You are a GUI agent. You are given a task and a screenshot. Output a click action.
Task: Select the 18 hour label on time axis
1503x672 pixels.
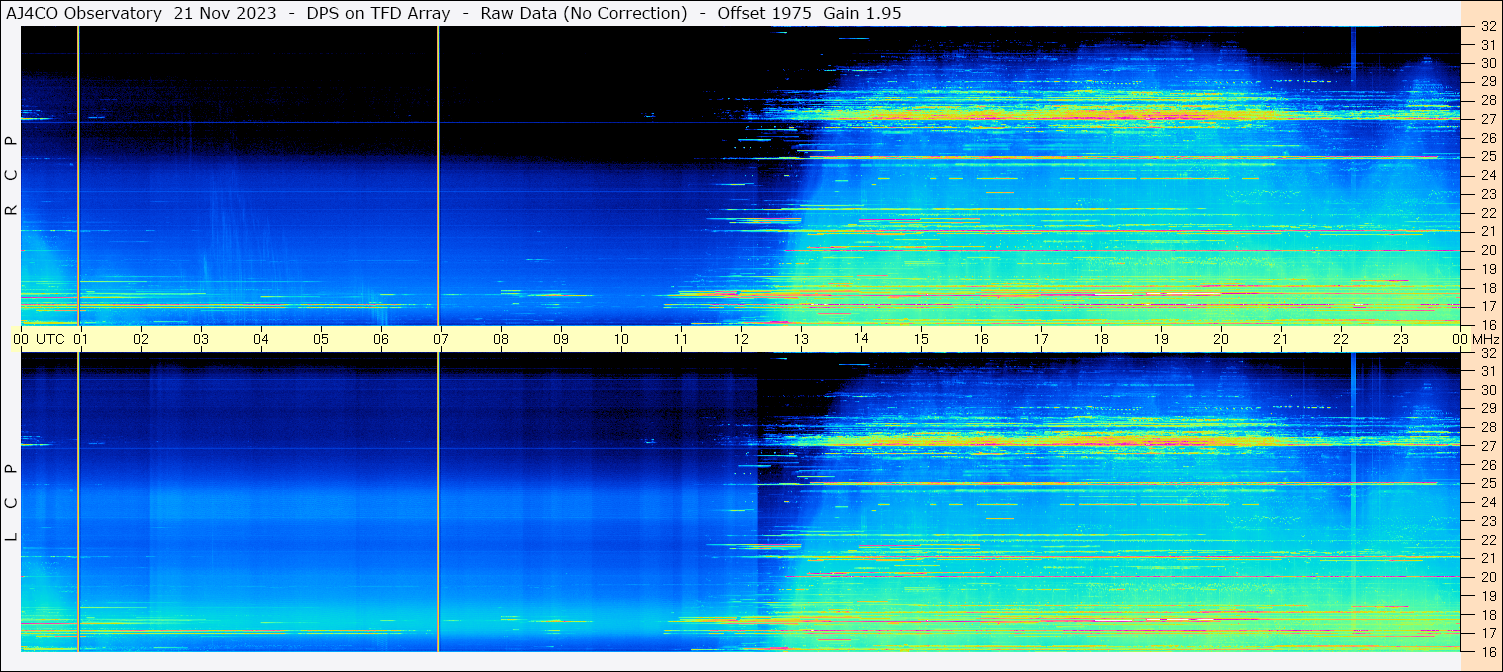tap(1101, 339)
